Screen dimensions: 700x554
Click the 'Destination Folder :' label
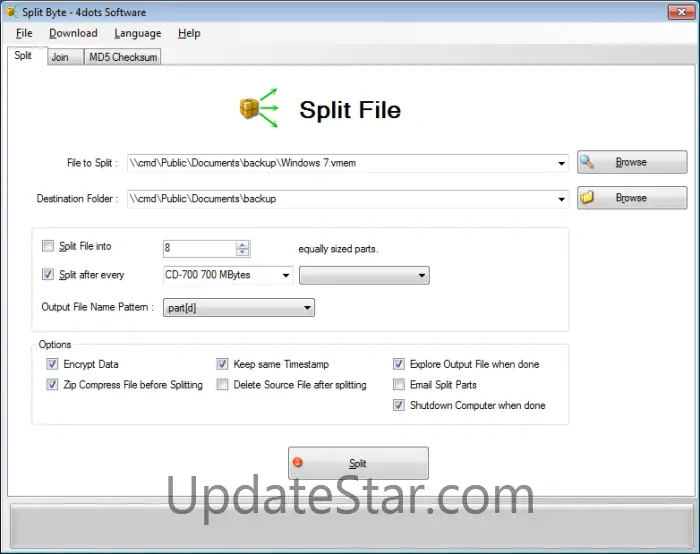(x=77, y=199)
